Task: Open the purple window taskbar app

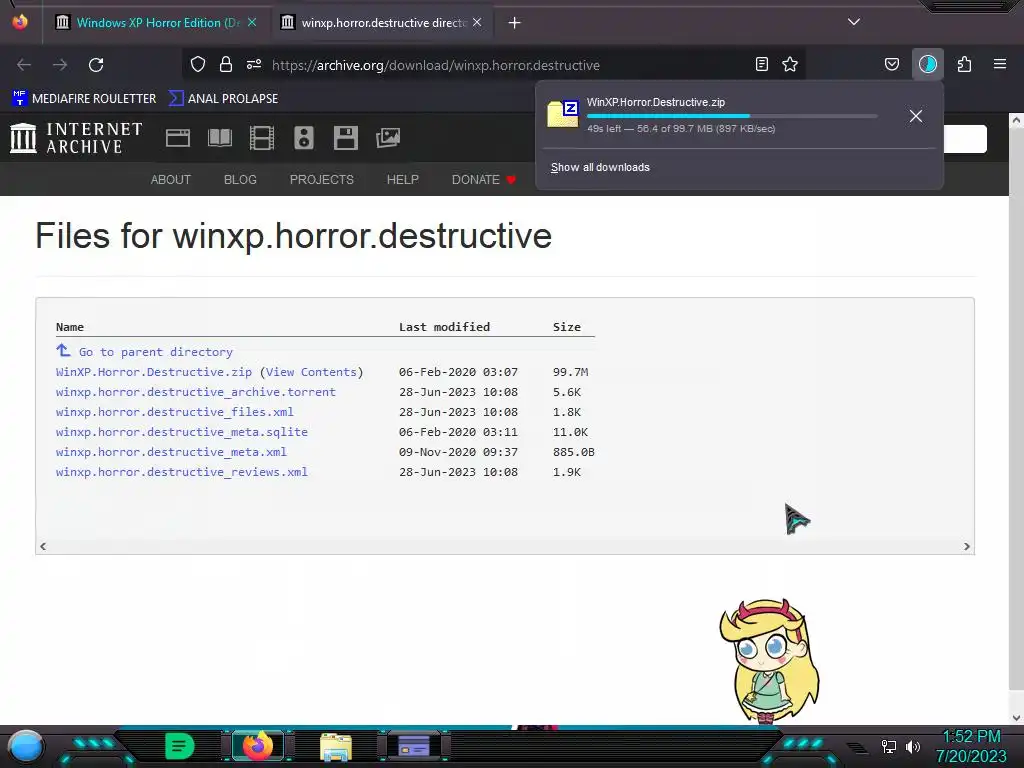Action: pos(414,746)
